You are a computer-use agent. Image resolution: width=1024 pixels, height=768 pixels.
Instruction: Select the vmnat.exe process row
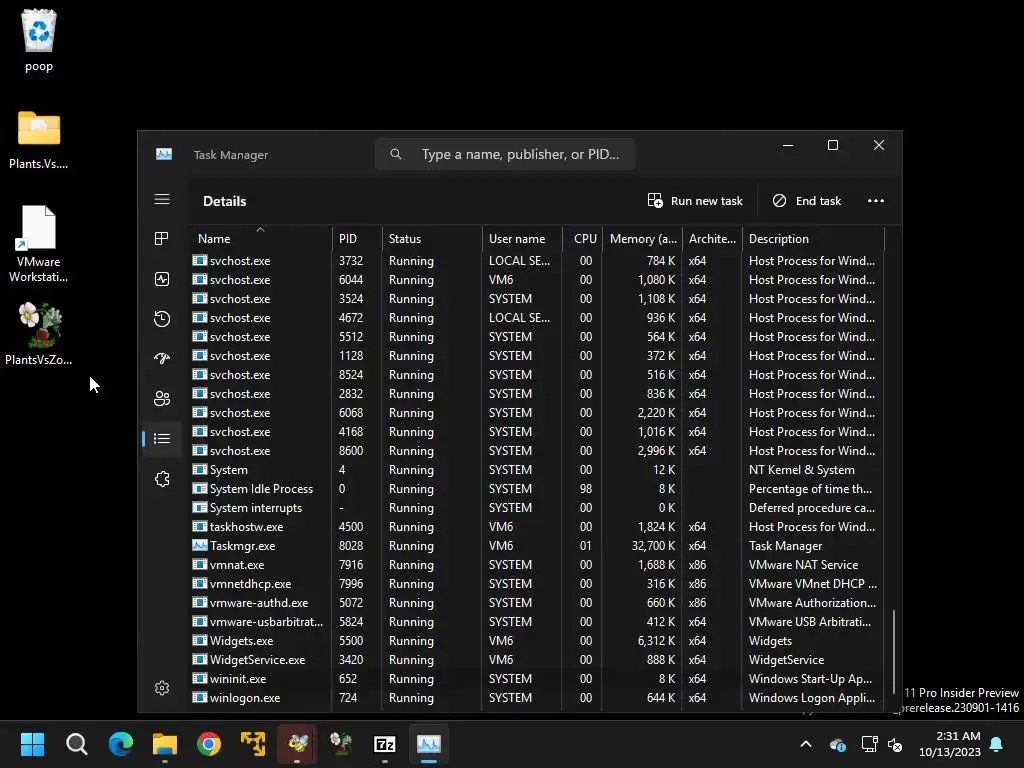(537, 564)
